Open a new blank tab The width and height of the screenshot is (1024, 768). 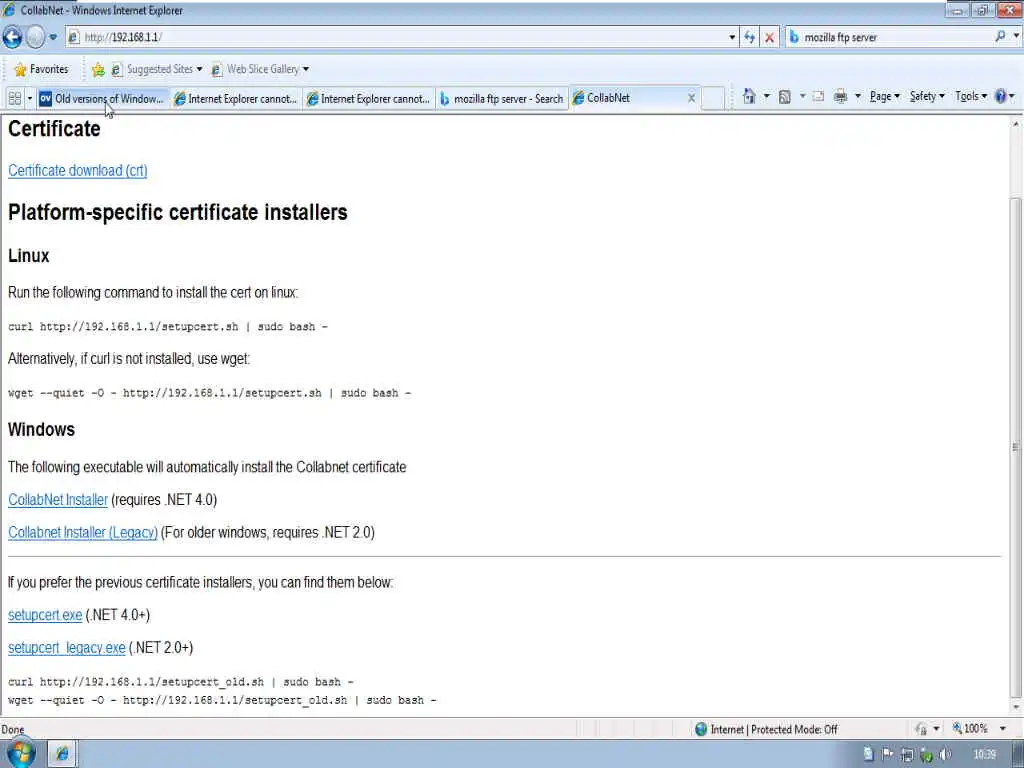coord(713,99)
